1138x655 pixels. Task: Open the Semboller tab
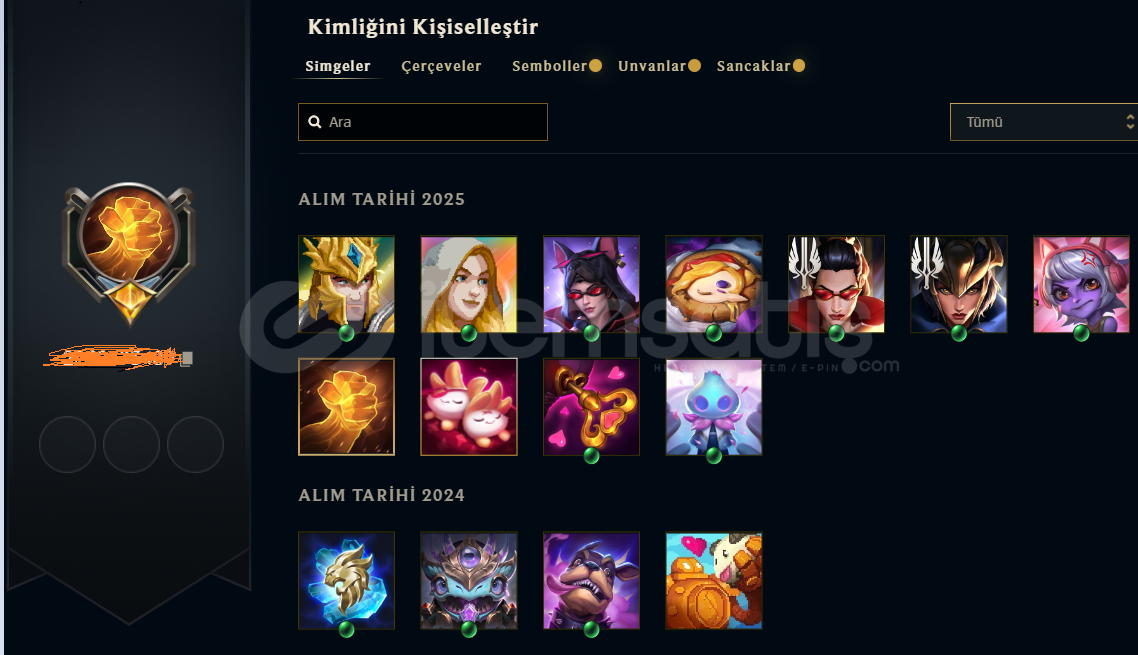click(x=549, y=66)
